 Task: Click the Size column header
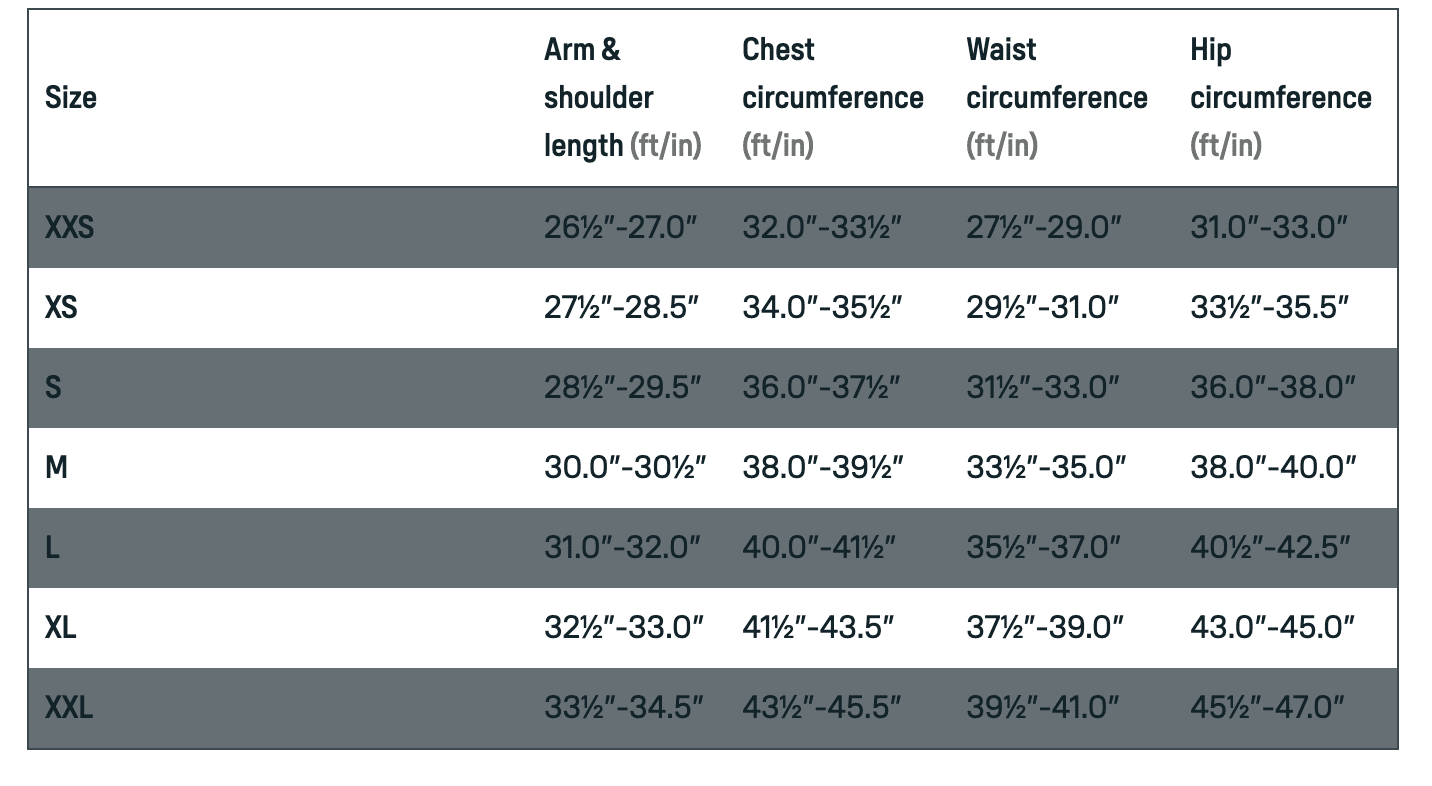click(x=71, y=98)
